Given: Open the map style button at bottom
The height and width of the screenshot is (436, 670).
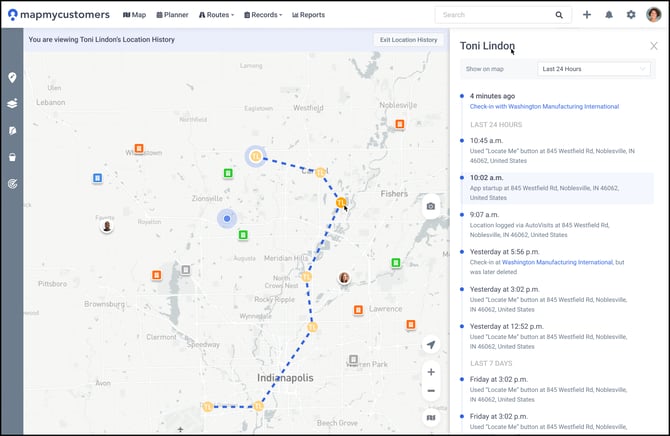Looking at the screenshot, I should (x=430, y=418).
